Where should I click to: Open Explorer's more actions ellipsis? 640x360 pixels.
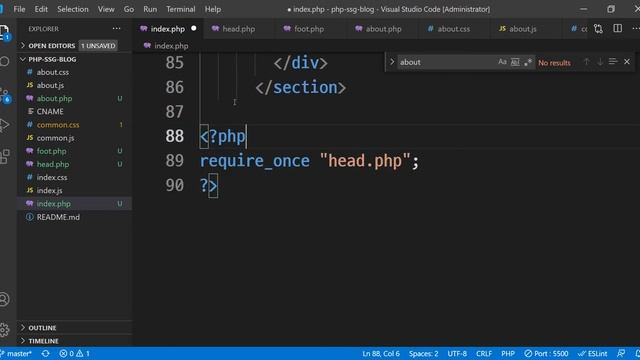coord(116,29)
